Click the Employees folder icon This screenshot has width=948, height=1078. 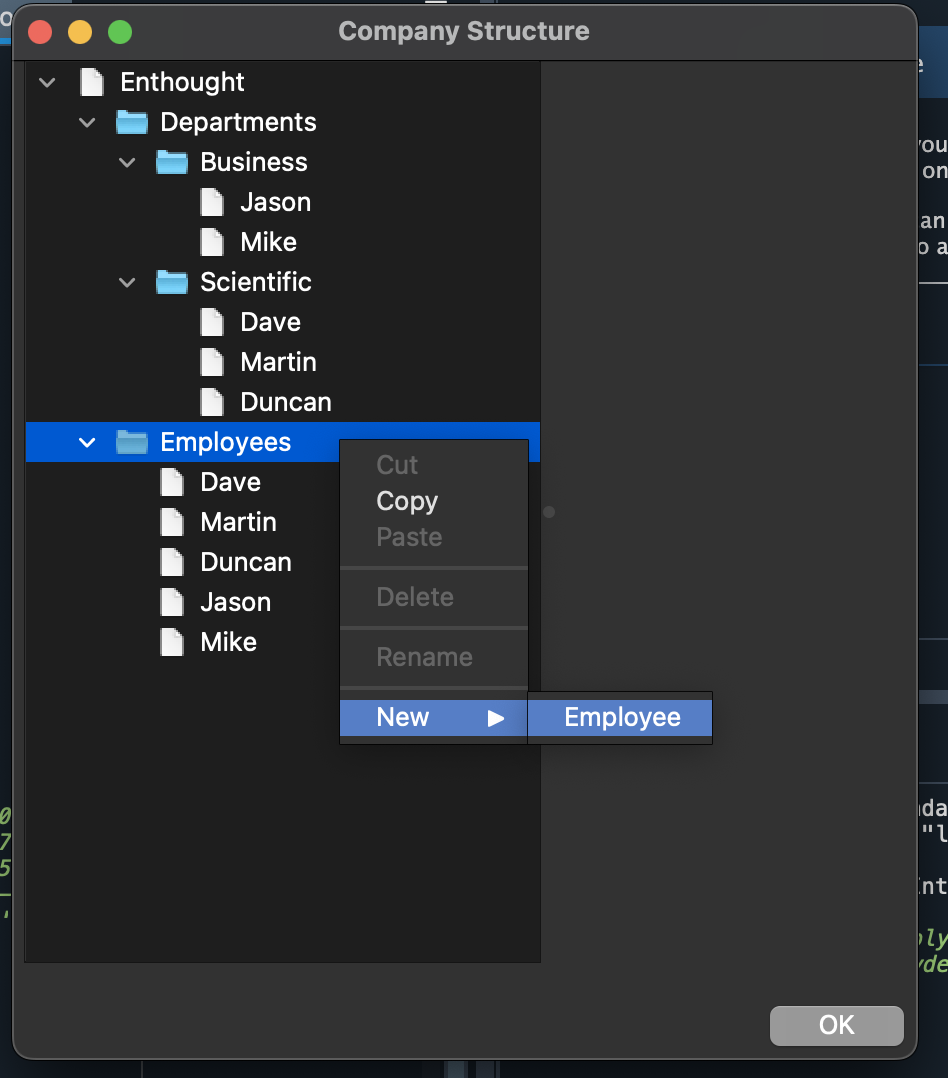click(132, 441)
